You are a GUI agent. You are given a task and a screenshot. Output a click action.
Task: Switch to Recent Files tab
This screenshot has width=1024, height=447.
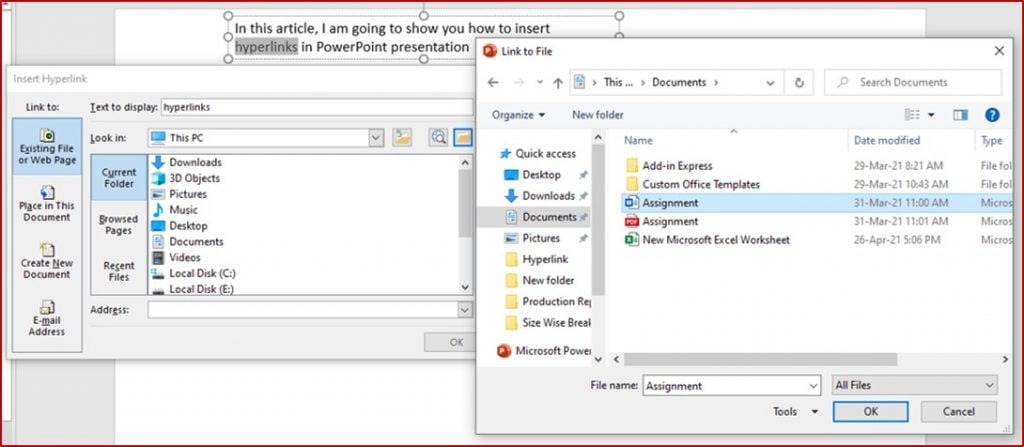click(x=119, y=271)
